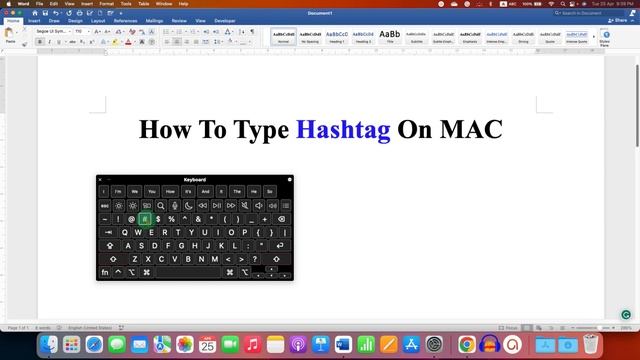Open the Mailings tab

(x=154, y=21)
